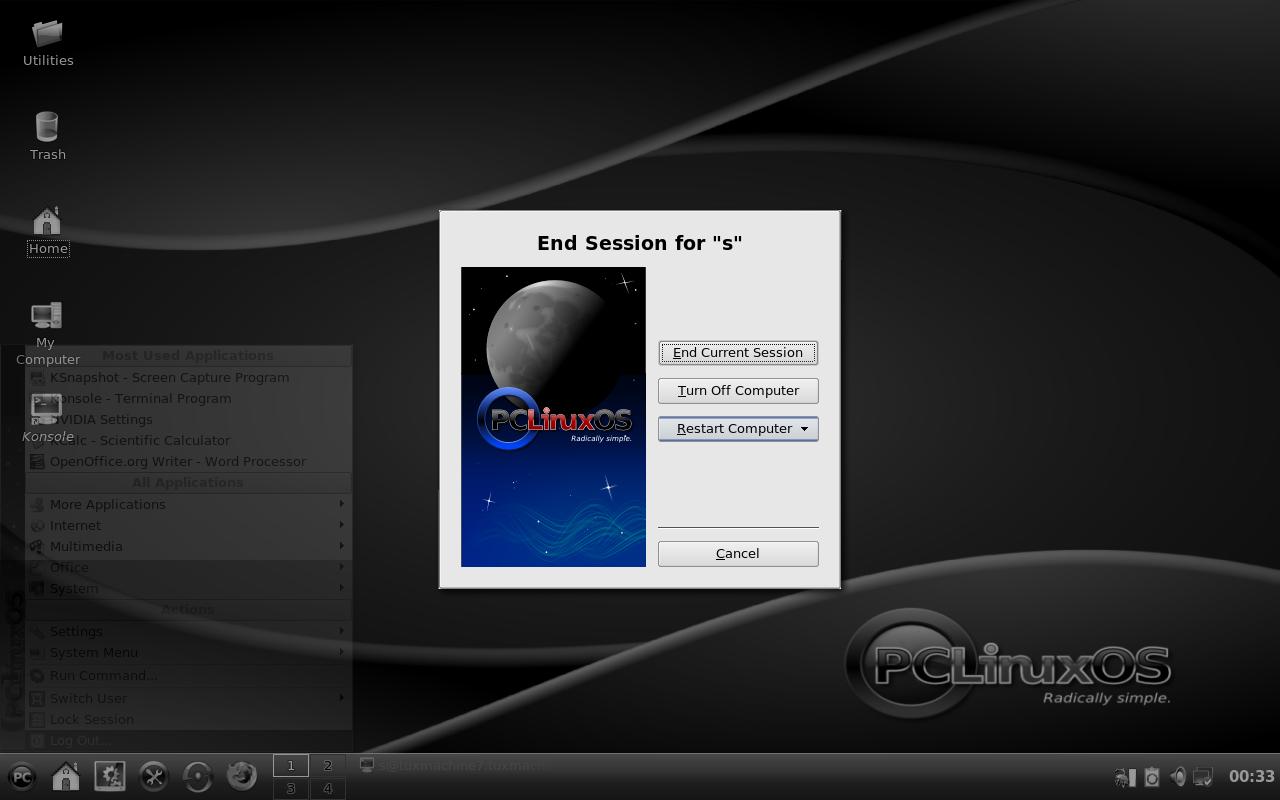1280x800 pixels.
Task: Open the Restart Computer dropdown button
Action: [738, 428]
